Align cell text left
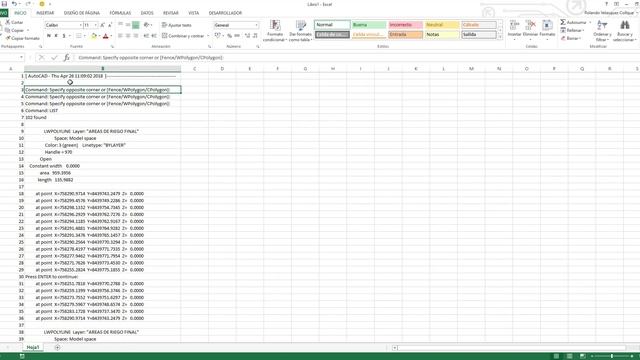 coord(120,36)
